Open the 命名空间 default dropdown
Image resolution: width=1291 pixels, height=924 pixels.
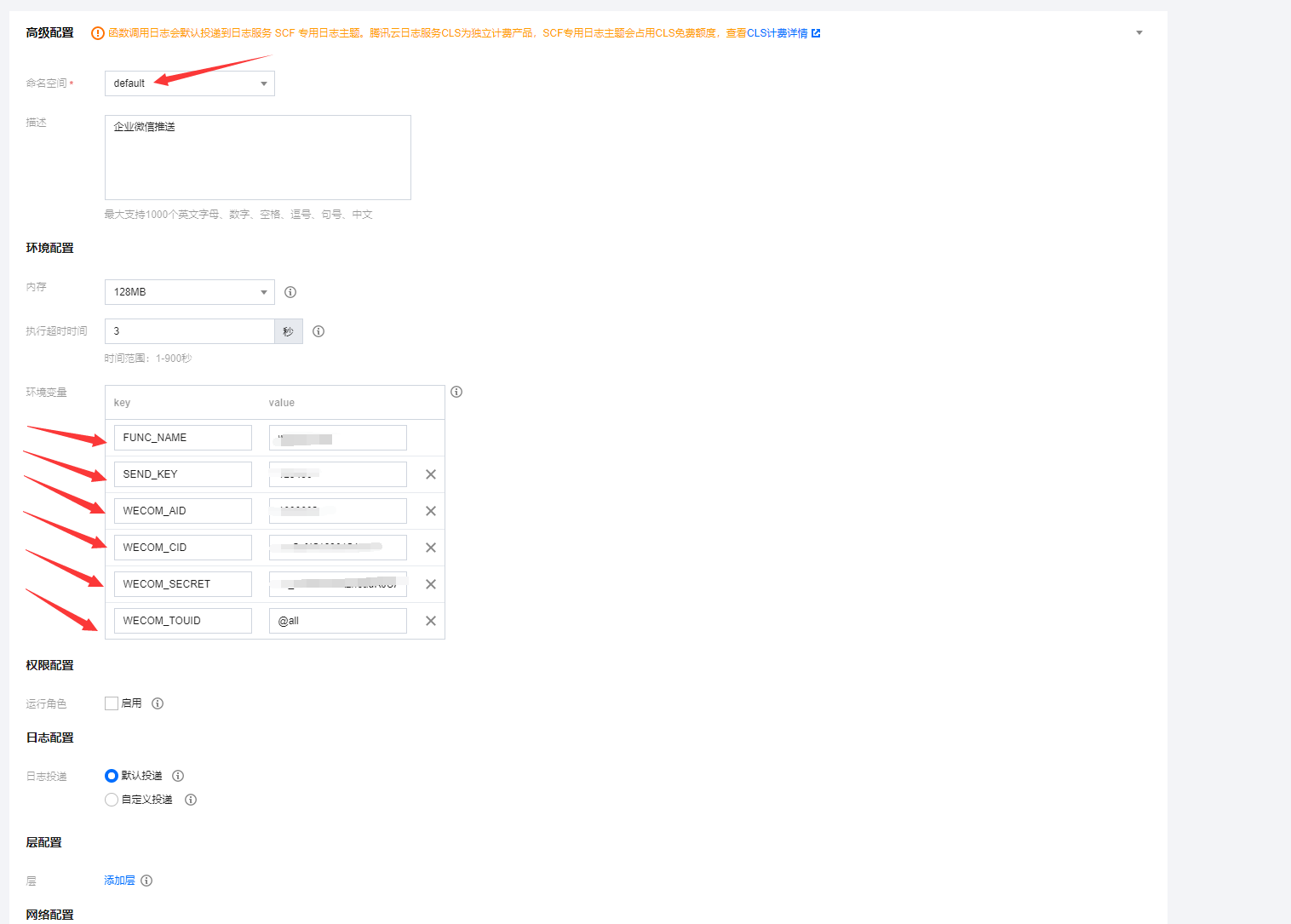190,83
